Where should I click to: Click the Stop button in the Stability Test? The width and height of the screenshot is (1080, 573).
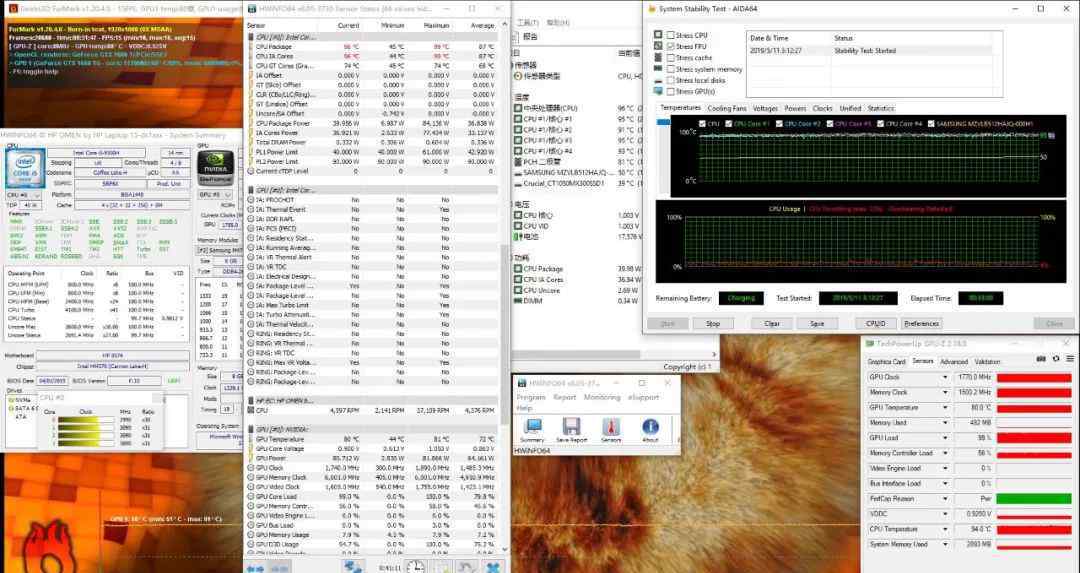(x=713, y=323)
